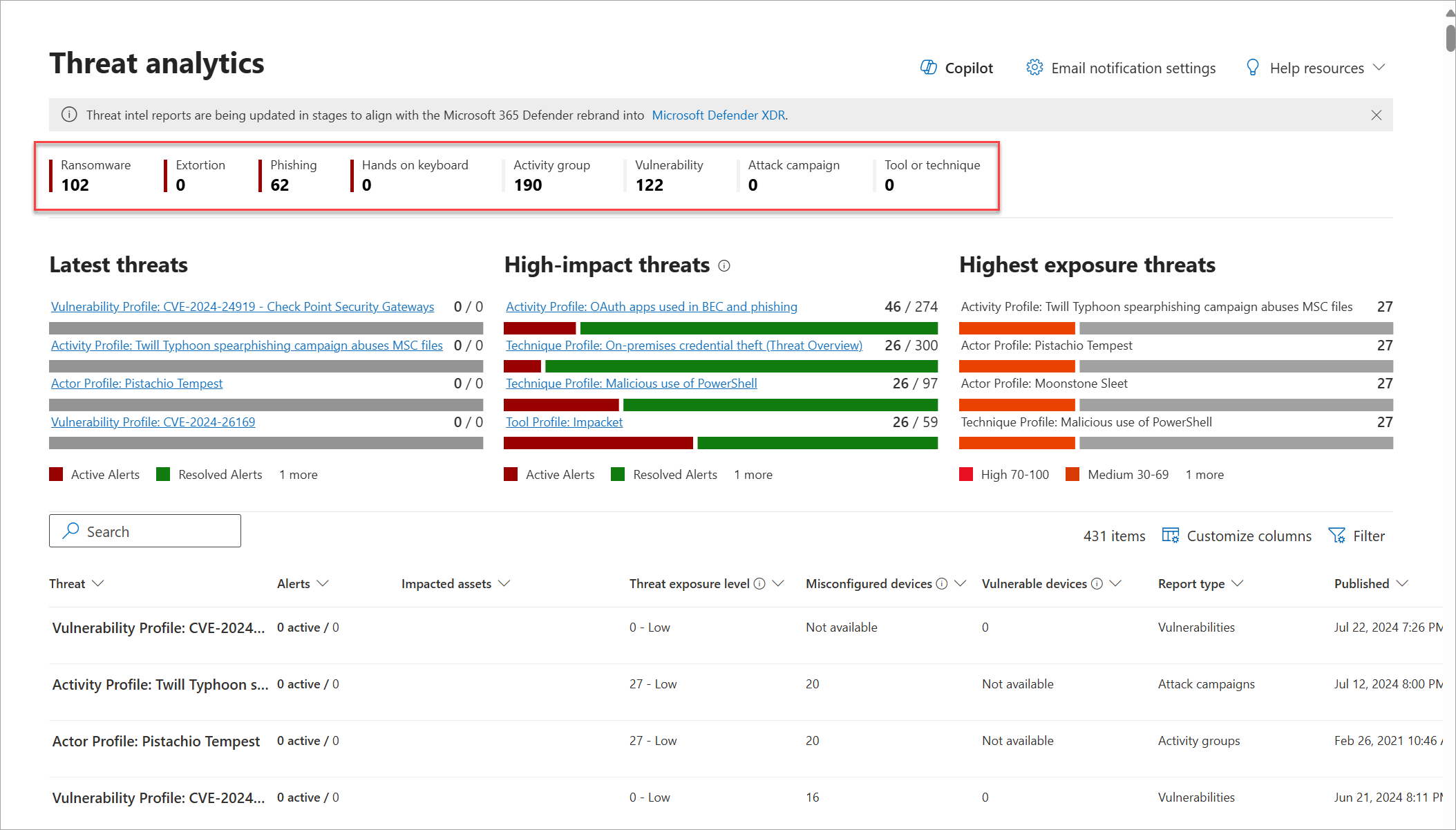
Task: Click On-premises credential theft profile
Action: point(683,344)
